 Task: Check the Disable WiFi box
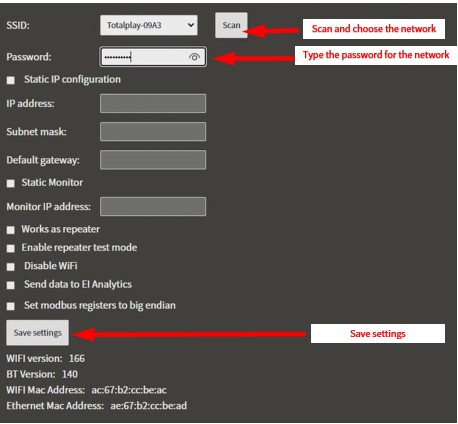[x=11, y=267]
